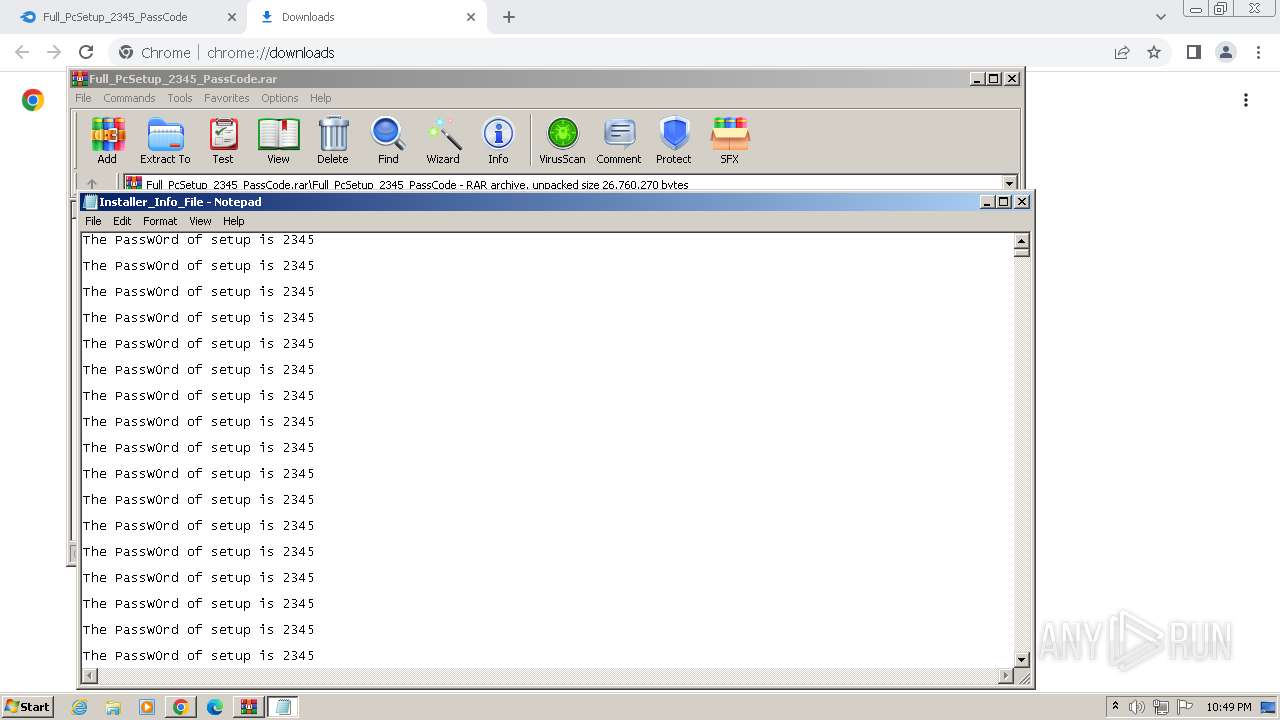Open Chrome profile avatar
The image size is (1280, 720).
click(1225, 52)
